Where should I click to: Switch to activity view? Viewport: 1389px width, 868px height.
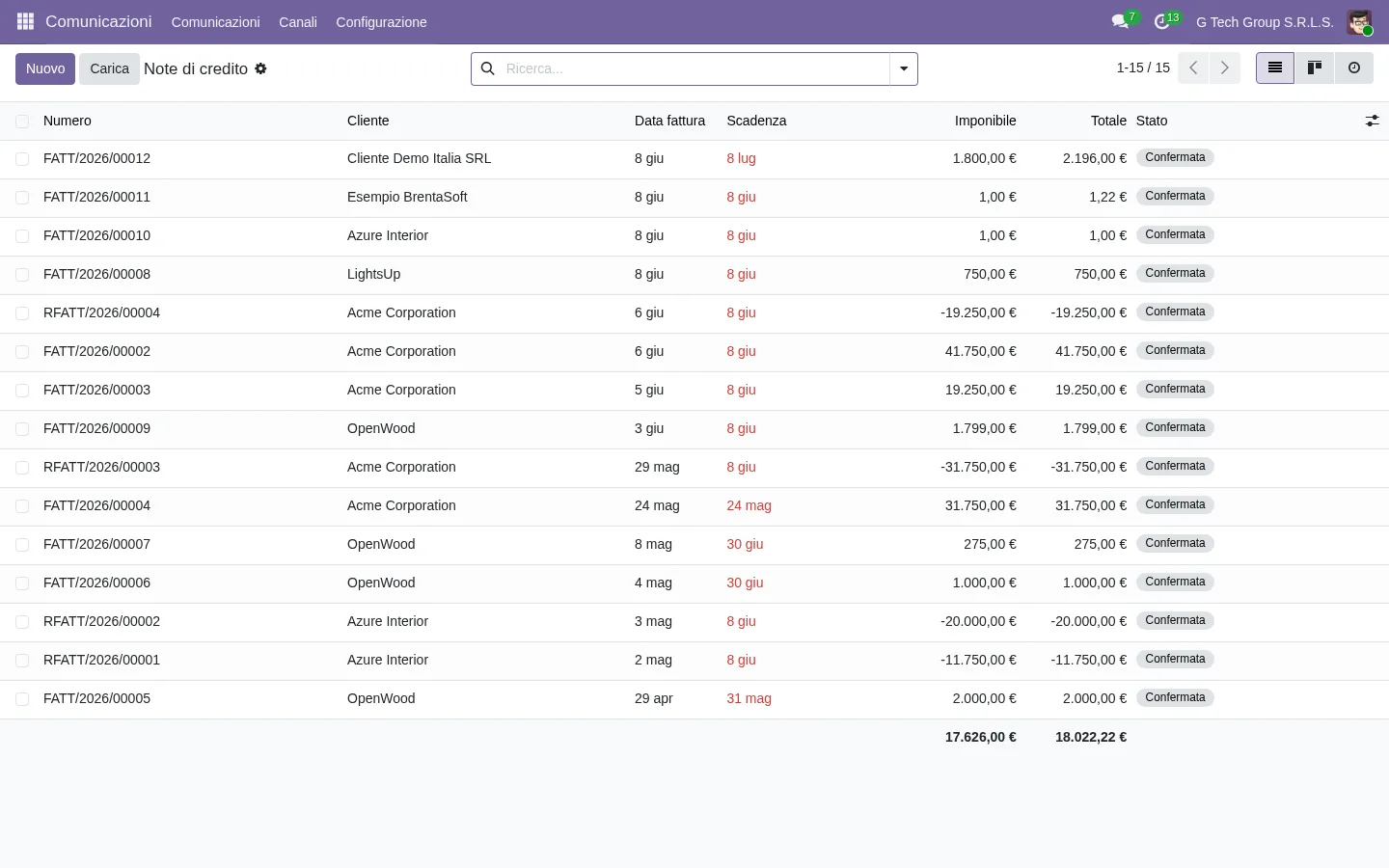(x=1354, y=68)
